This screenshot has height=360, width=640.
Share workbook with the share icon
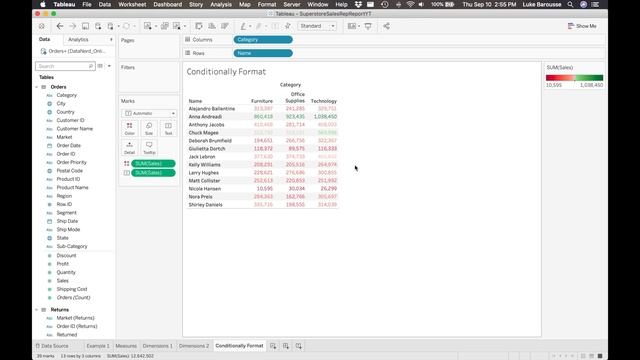coord(386,26)
